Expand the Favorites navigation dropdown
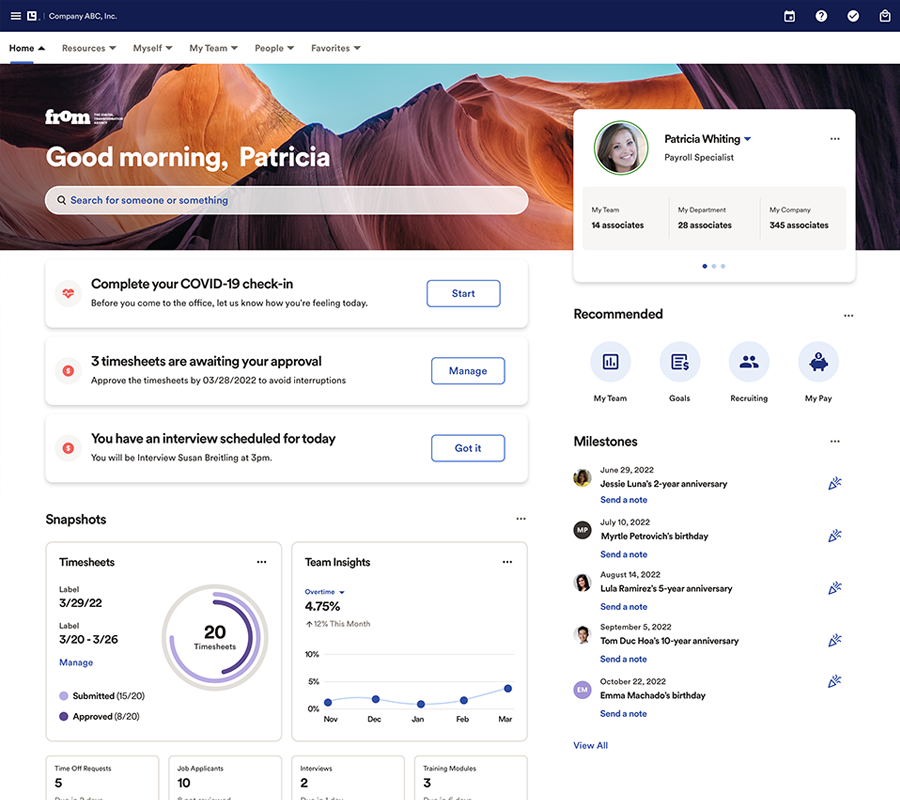Viewport: 900px width, 800px height. click(335, 48)
